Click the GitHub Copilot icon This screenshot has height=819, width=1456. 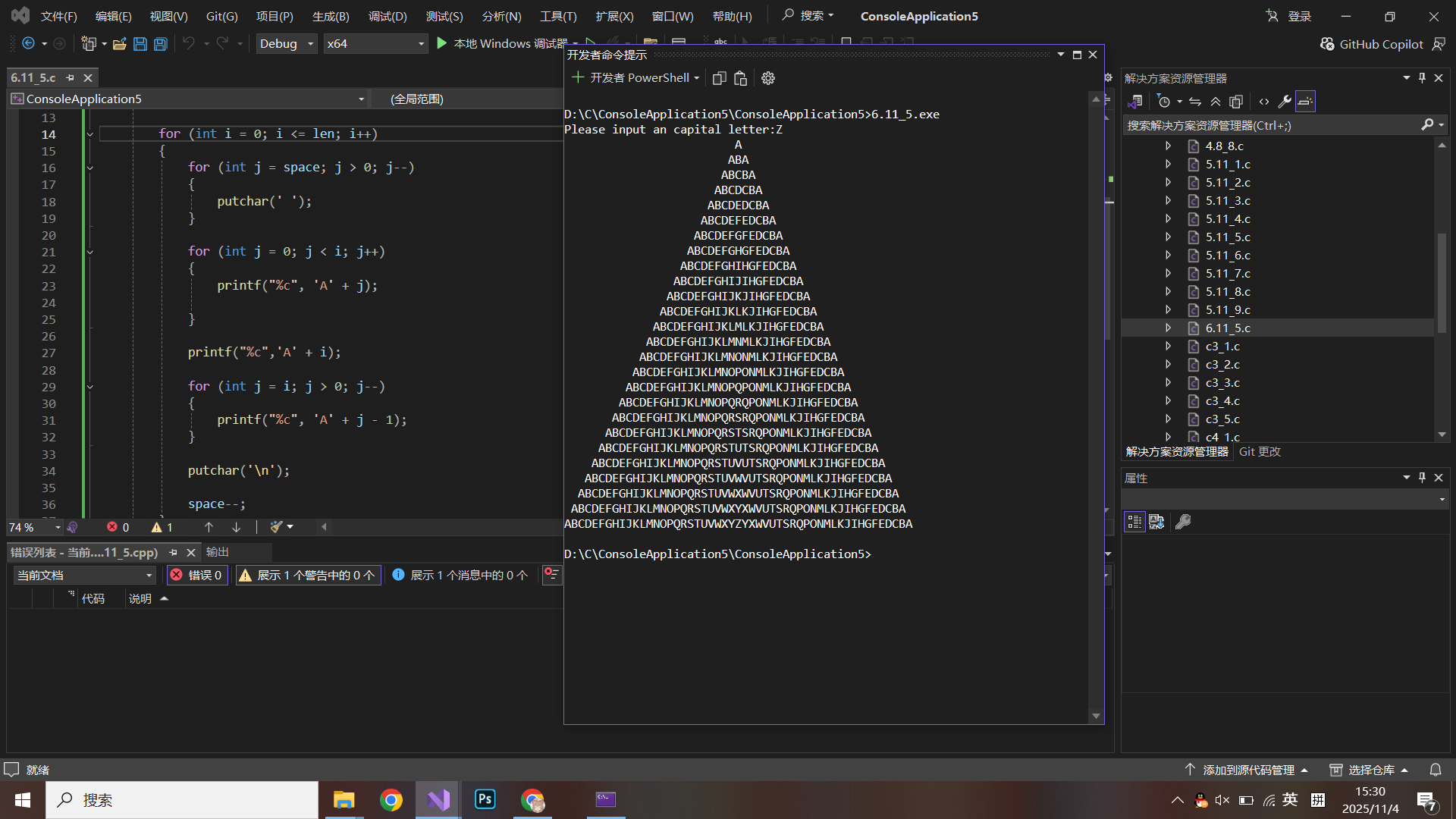click(1327, 44)
